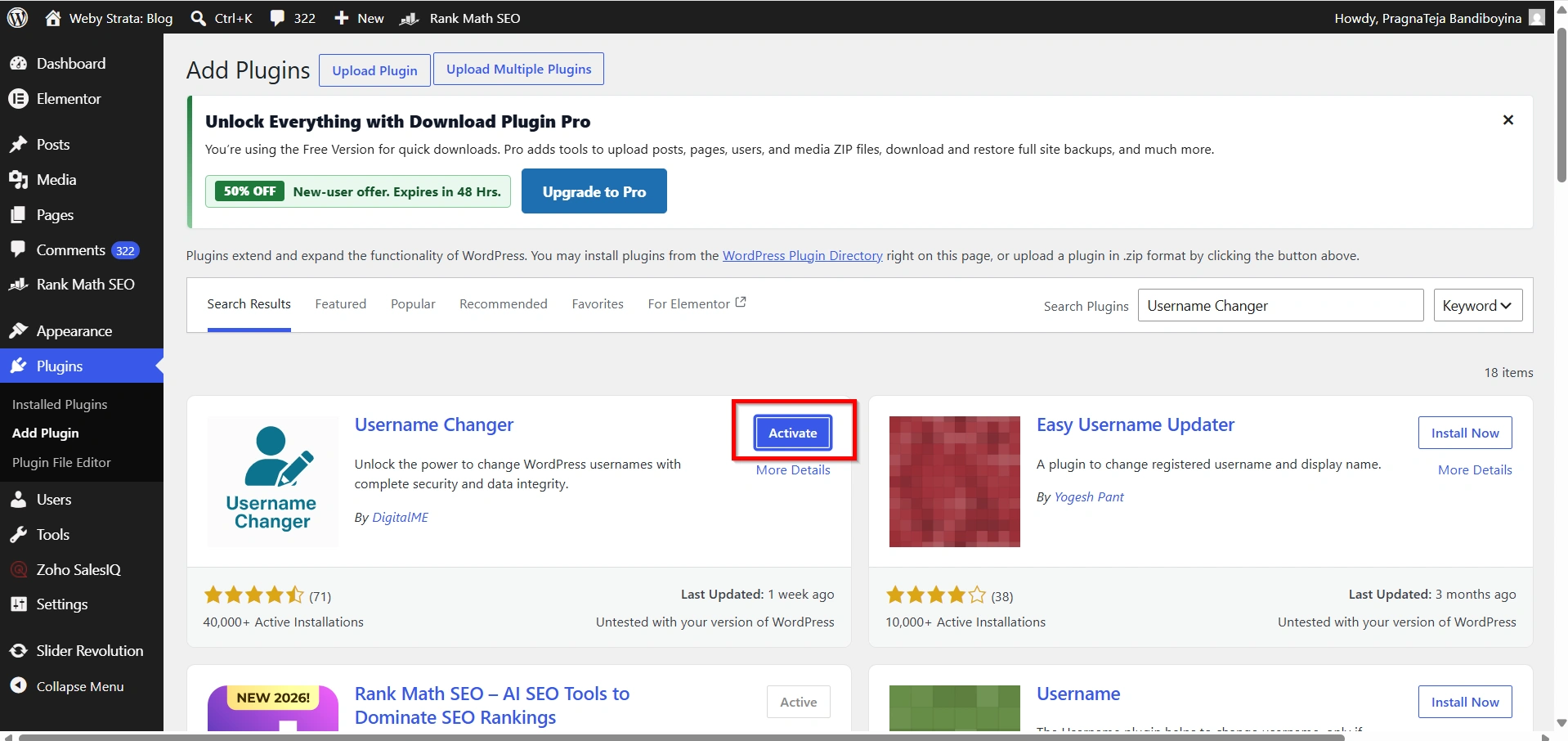Switch to the Recommended tab
The height and width of the screenshot is (741, 1568).
point(503,304)
